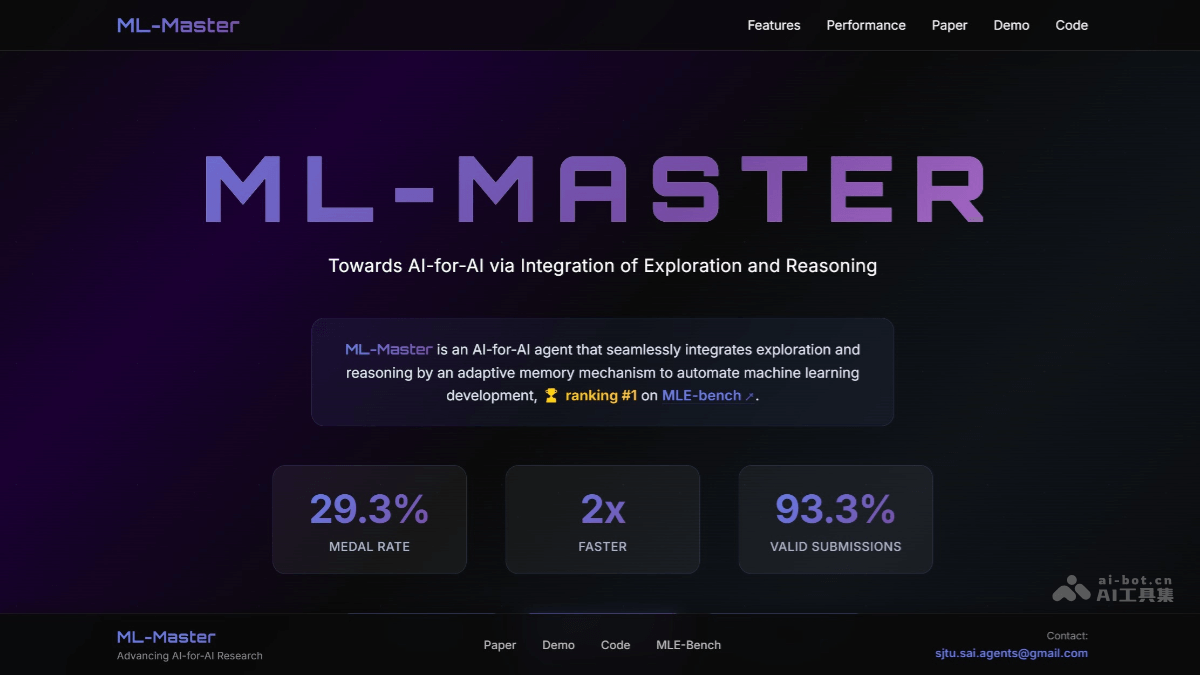The image size is (1200, 675).
Task: Open the Paper link in top navigation
Action: (949, 25)
